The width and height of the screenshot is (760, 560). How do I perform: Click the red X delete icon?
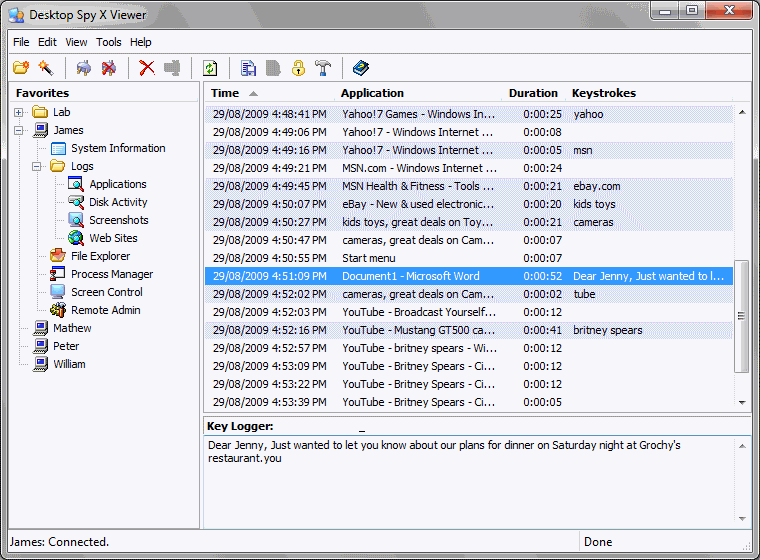147,68
